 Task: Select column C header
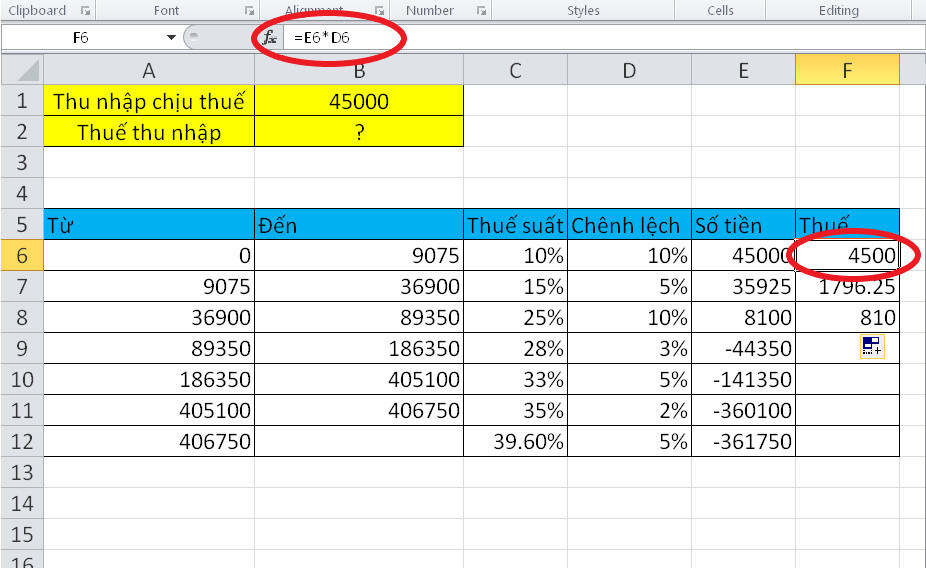coord(516,70)
